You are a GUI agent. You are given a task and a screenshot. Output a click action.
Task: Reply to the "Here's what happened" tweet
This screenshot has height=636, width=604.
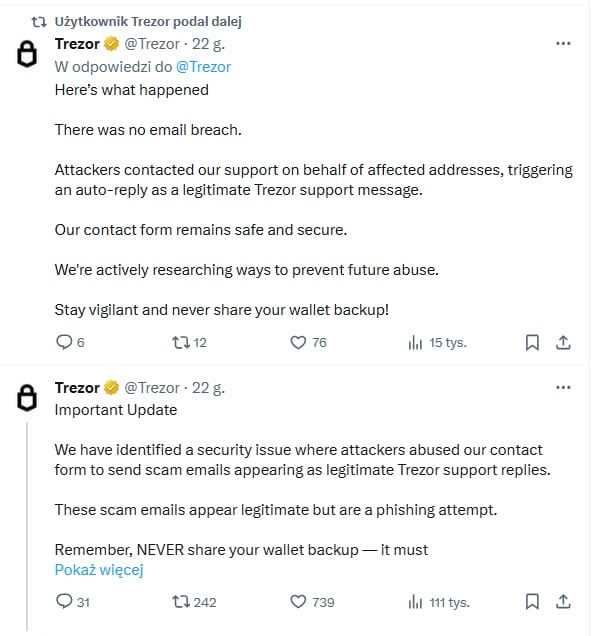(x=64, y=342)
